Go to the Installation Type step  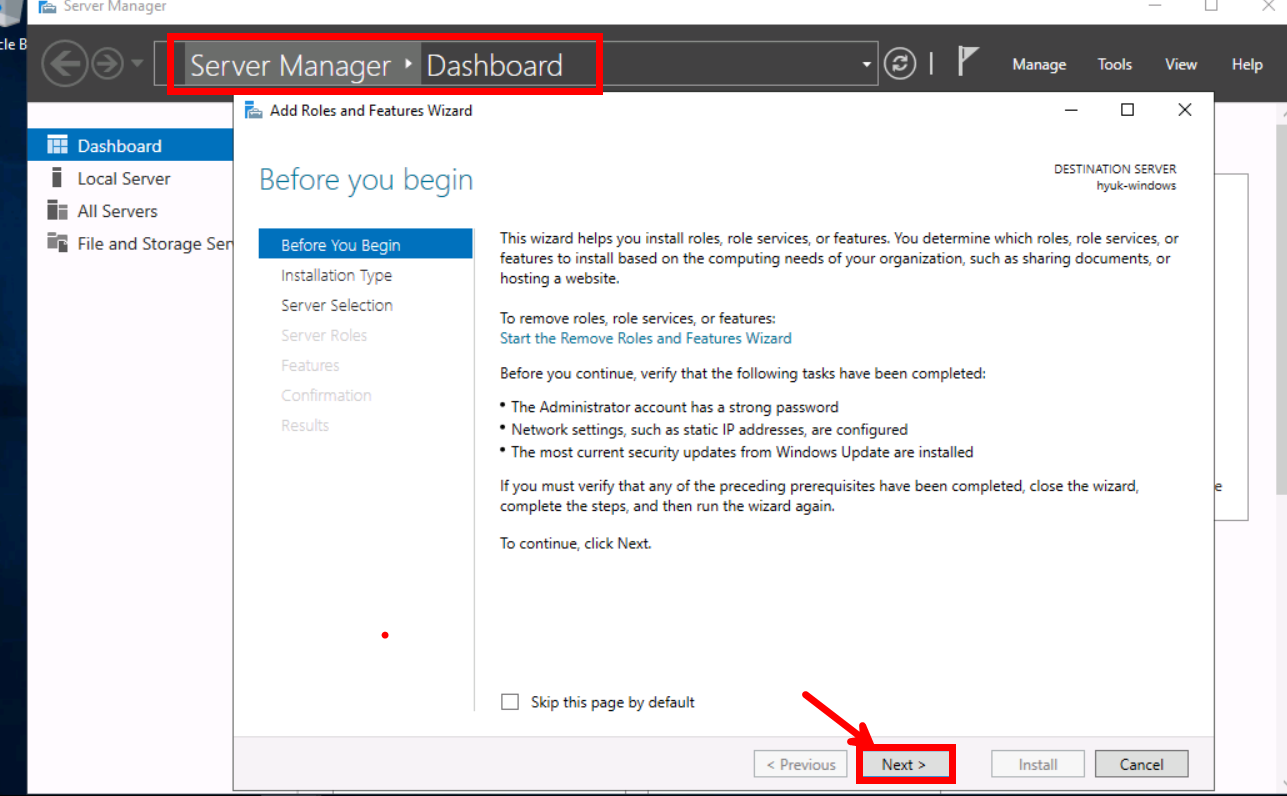click(336, 275)
